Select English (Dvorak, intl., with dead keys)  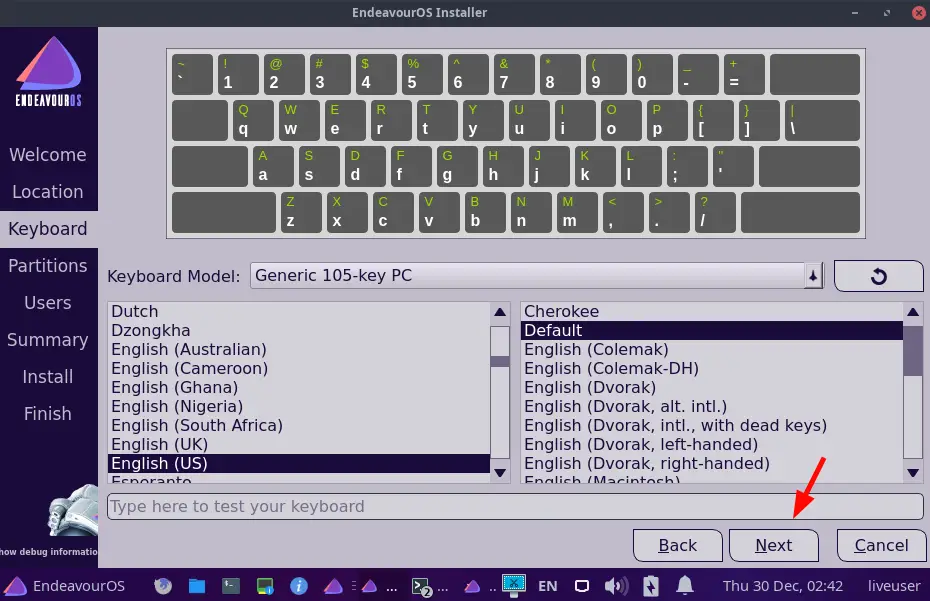coord(712,425)
